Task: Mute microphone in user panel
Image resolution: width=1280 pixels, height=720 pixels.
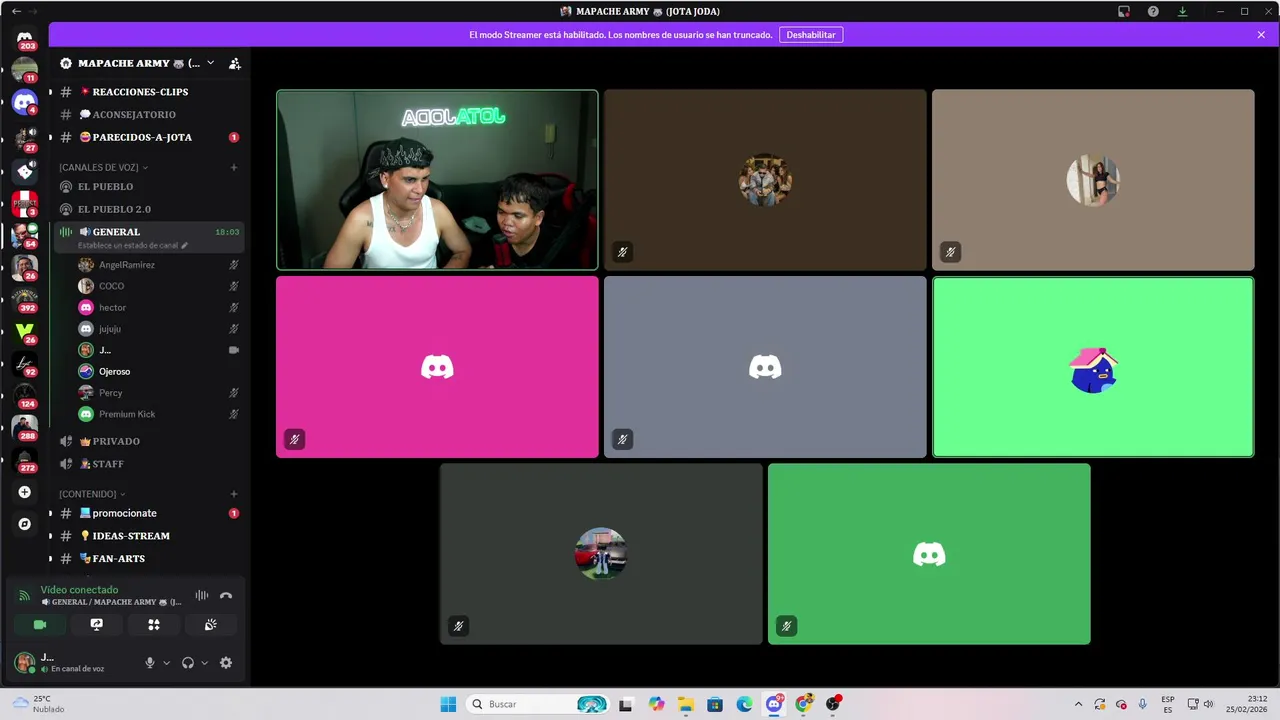Action: 150,662
